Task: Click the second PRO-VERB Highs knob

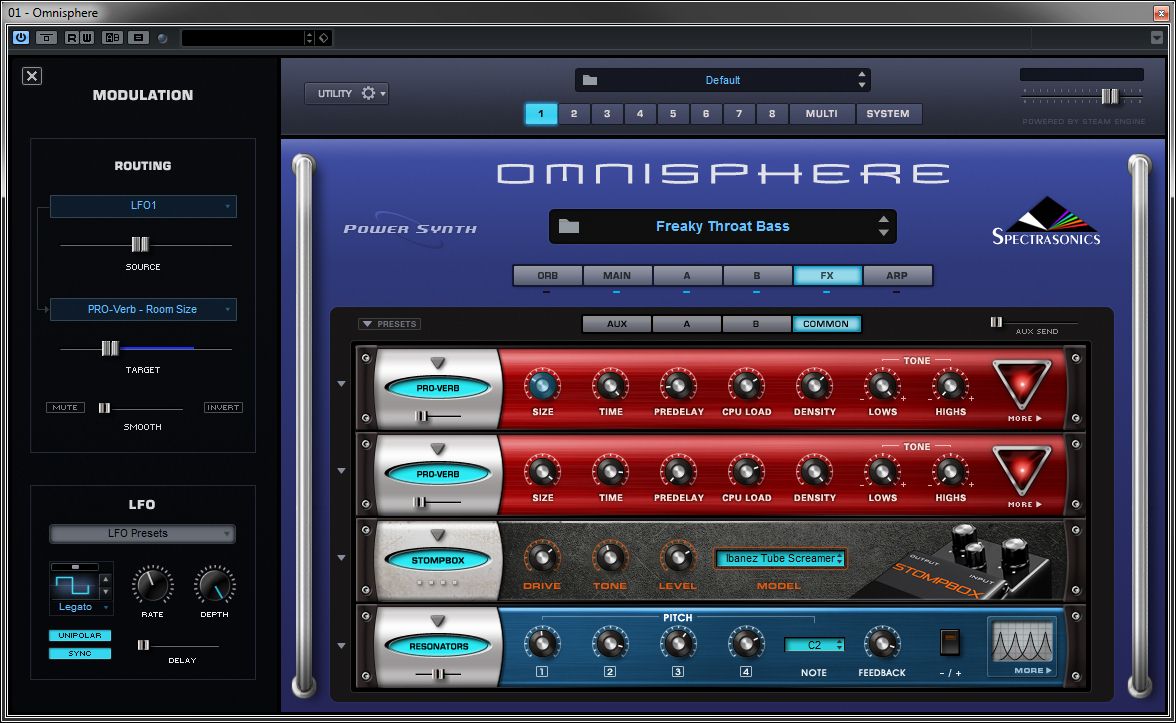Action: (950, 472)
